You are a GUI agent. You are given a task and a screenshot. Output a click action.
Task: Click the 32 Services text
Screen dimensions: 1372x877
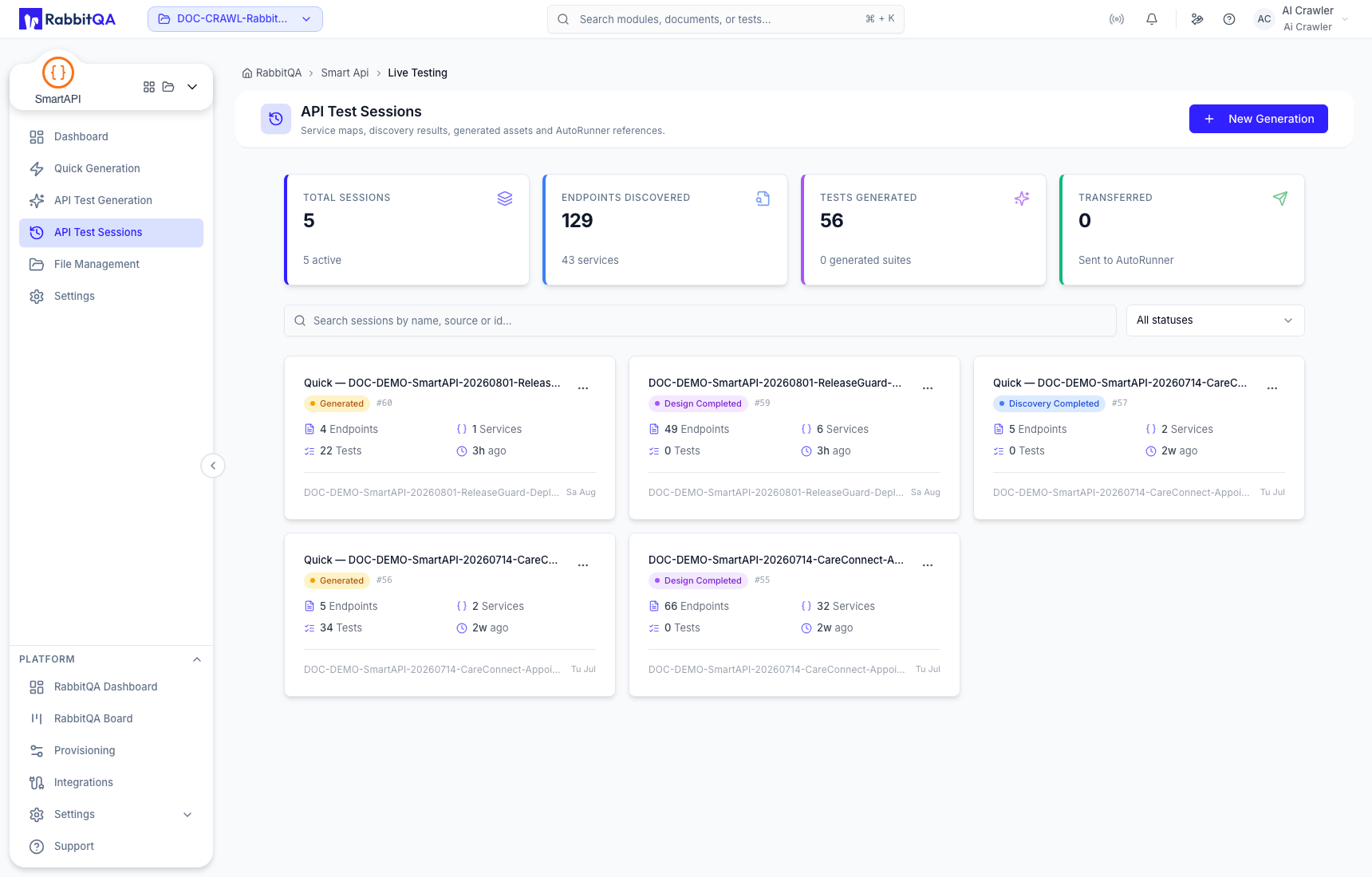pos(846,607)
